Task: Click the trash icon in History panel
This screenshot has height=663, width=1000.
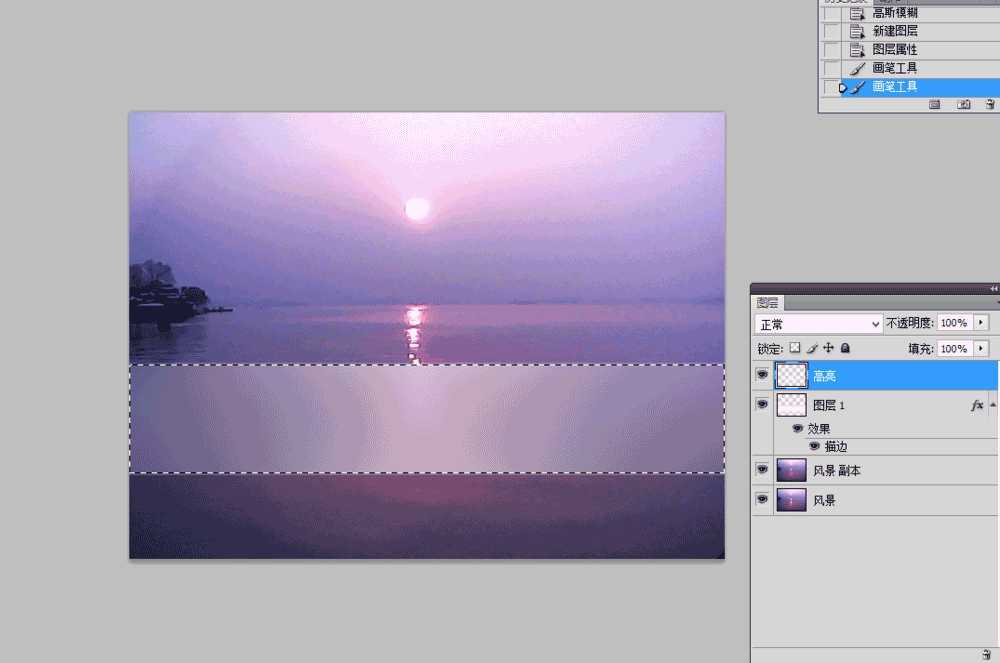Action: (990, 105)
